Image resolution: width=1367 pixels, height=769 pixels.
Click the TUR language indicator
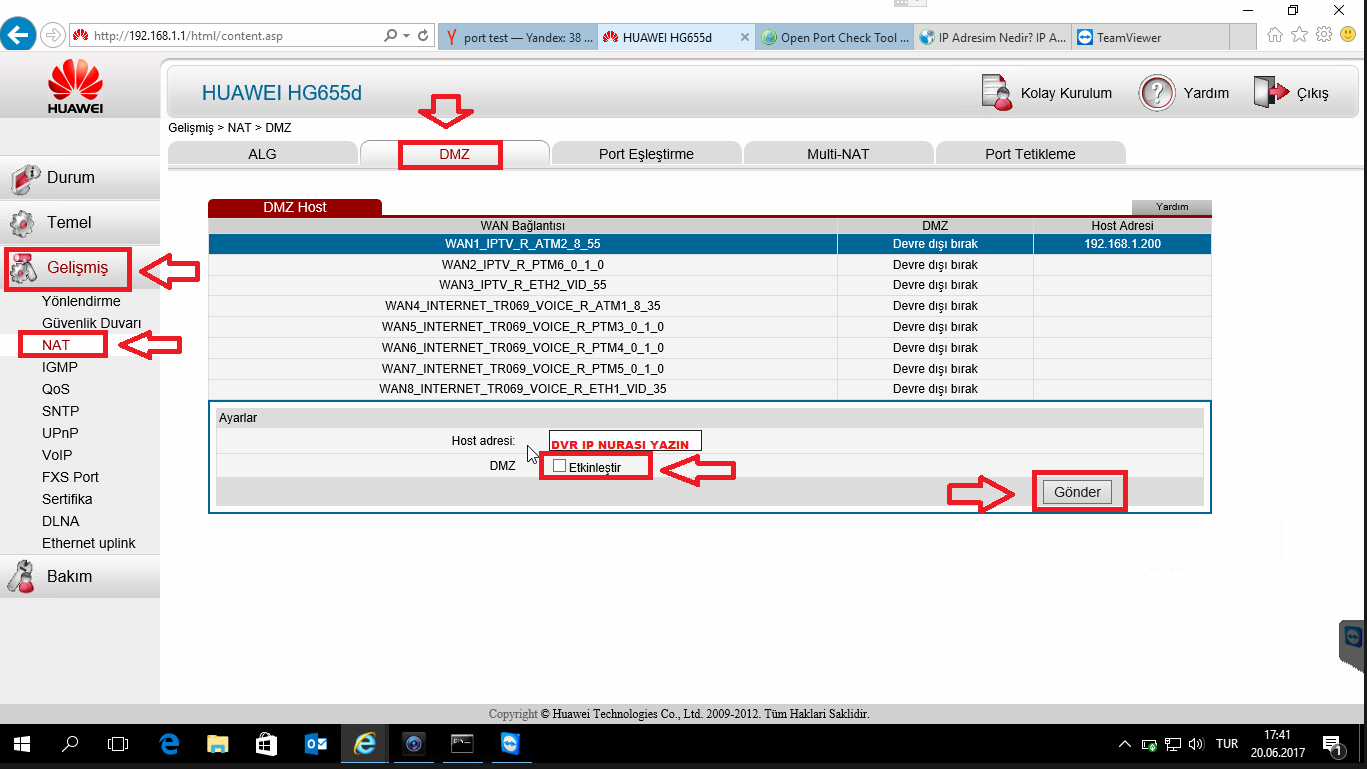(1227, 744)
